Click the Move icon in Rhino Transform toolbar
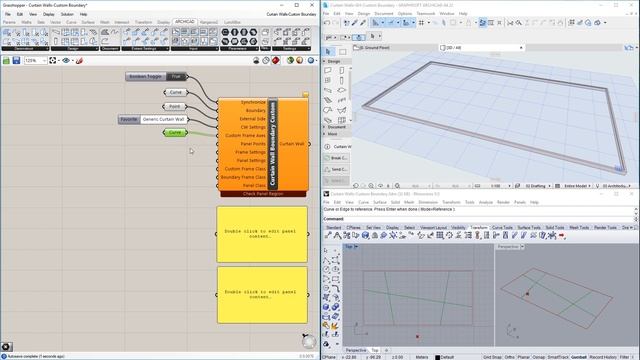Screen dimensions: 640x360 coord(329,236)
